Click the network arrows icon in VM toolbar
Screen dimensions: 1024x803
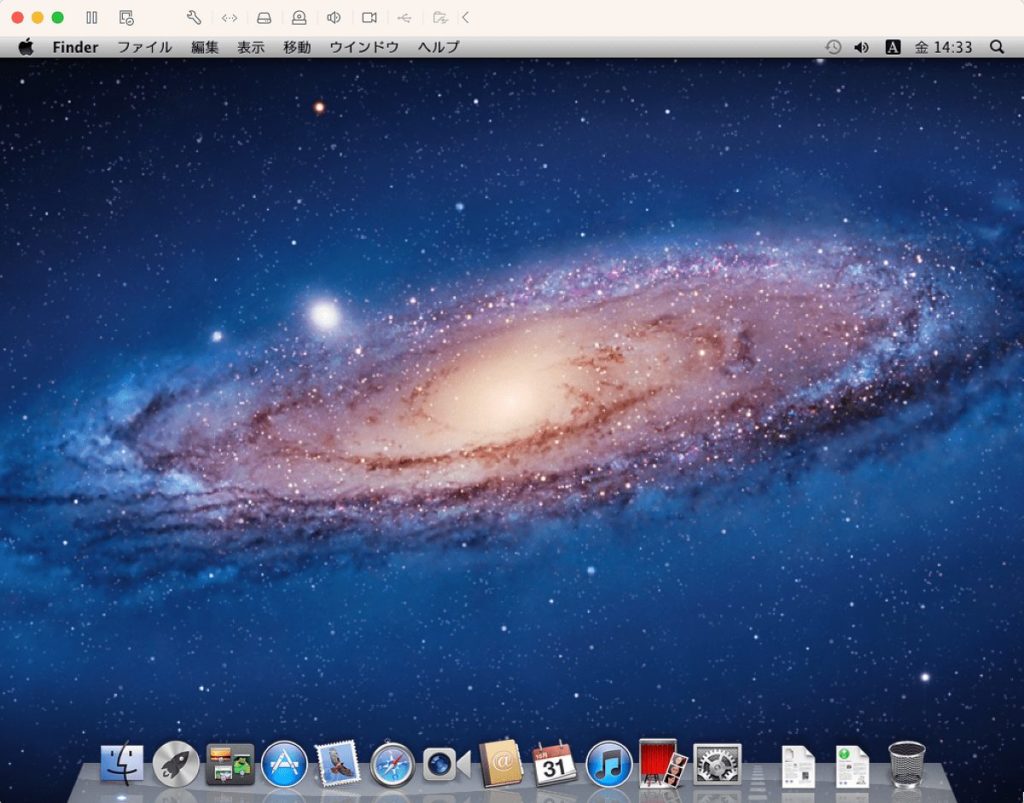[229, 18]
